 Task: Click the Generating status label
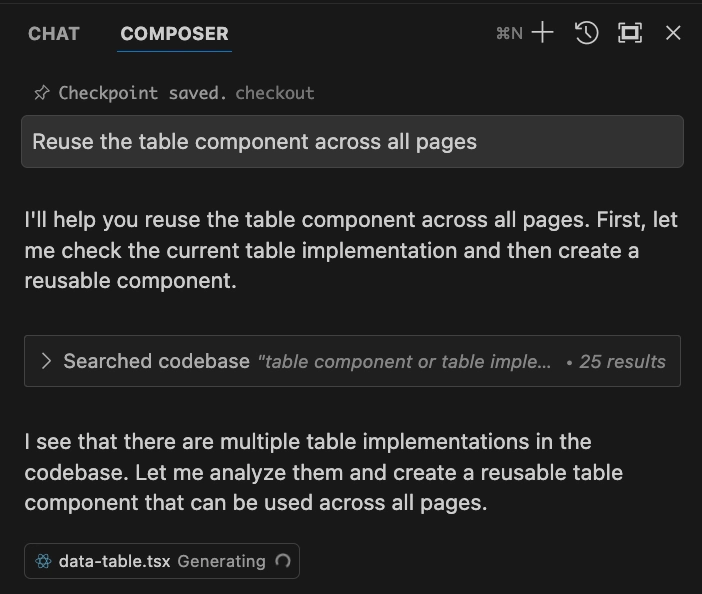point(221,561)
